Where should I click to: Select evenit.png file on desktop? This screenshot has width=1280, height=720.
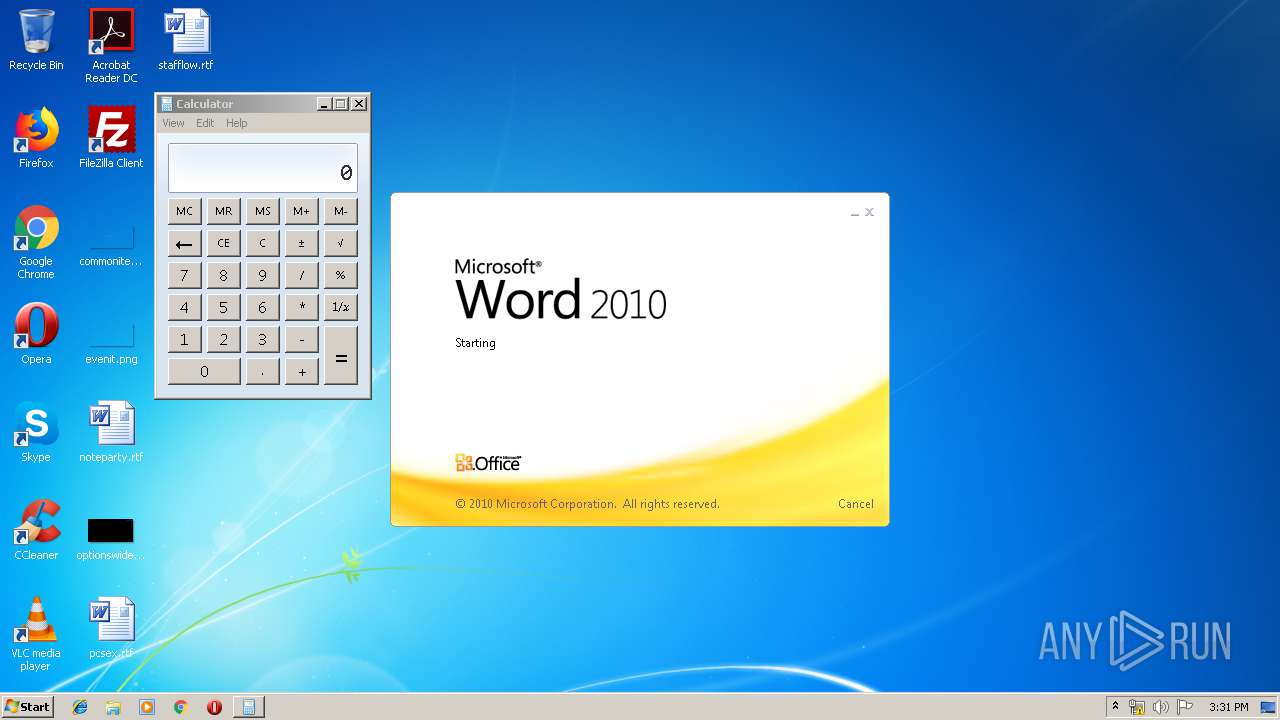pos(111,344)
